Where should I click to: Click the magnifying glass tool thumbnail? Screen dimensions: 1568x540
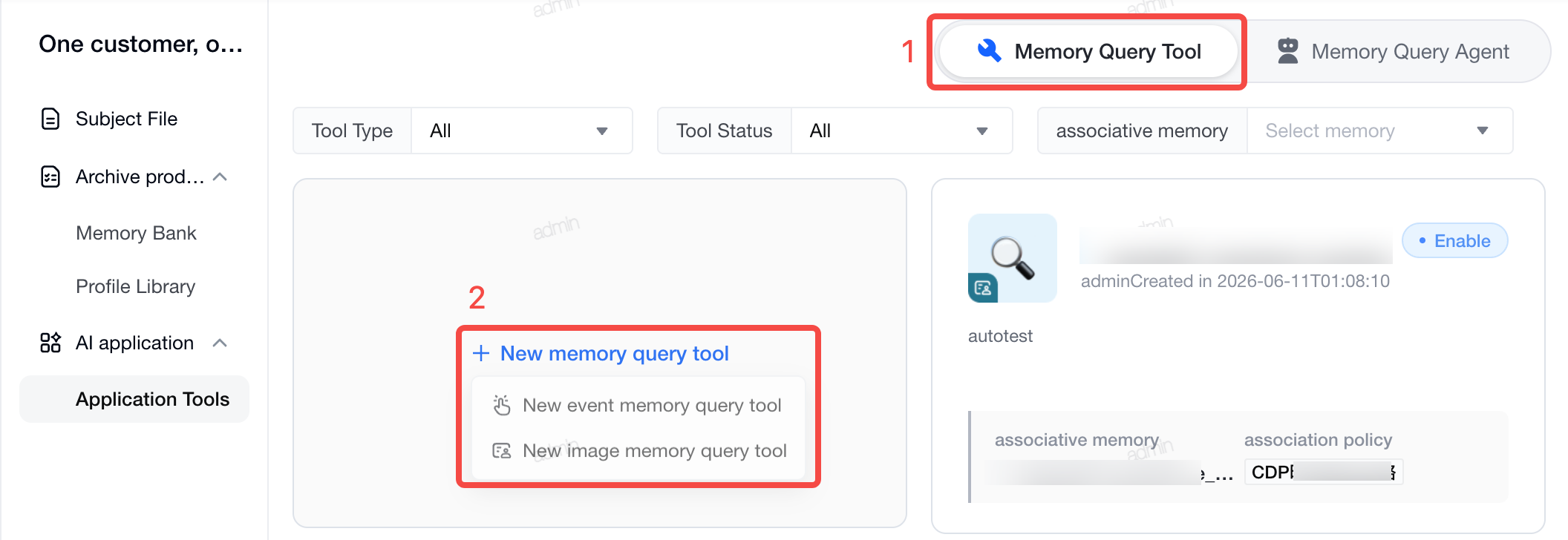pyautogui.click(x=1013, y=258)
